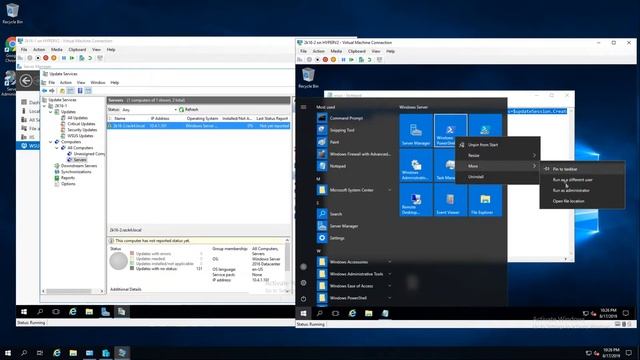Pause the 2k16-2 virtual machine from its toolbar

click(x=343, y=60)
